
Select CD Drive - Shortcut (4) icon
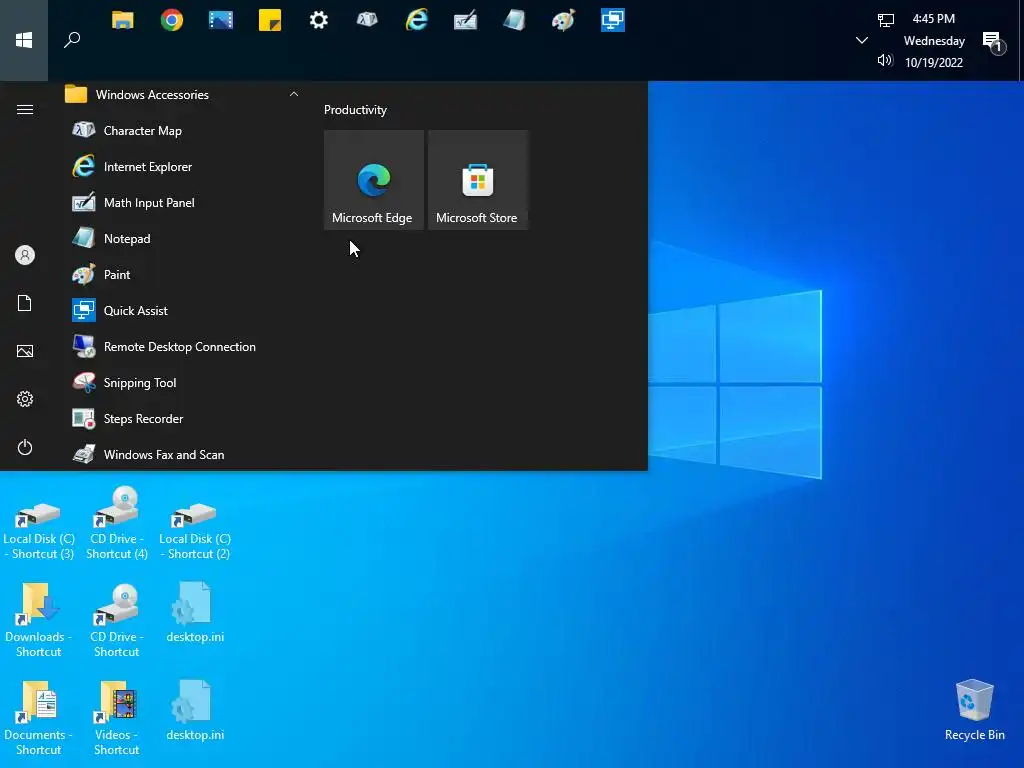(117, 522)
